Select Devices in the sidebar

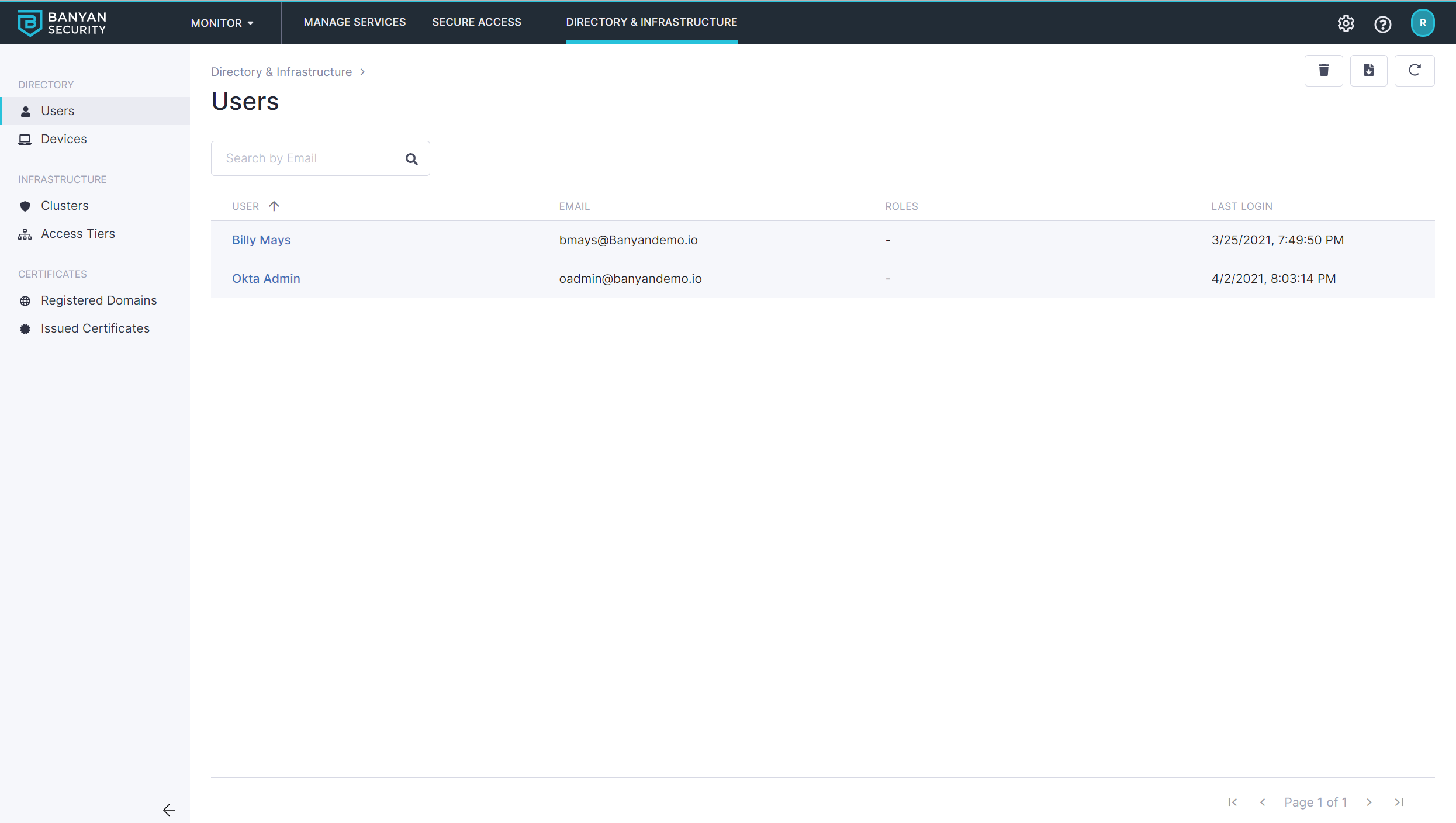point(64,139)
